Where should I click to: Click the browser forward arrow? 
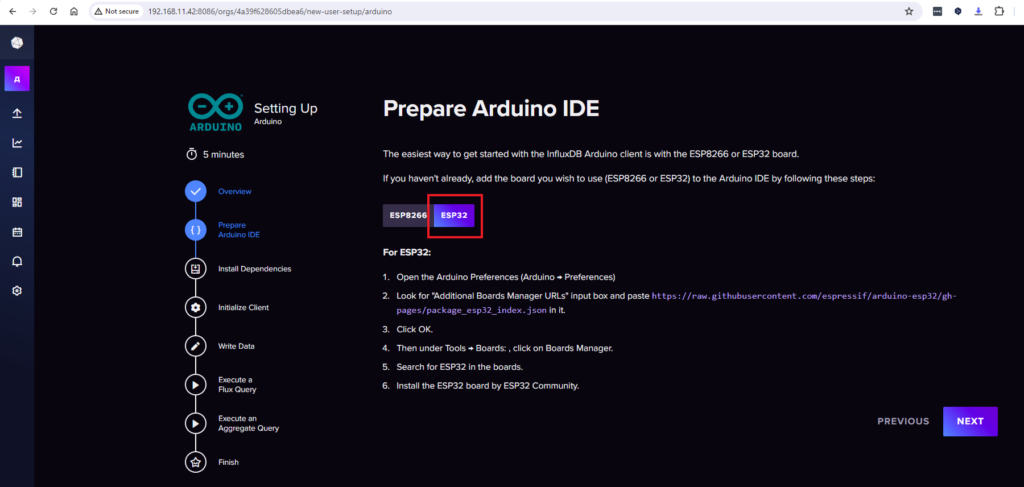coord(33,11)
